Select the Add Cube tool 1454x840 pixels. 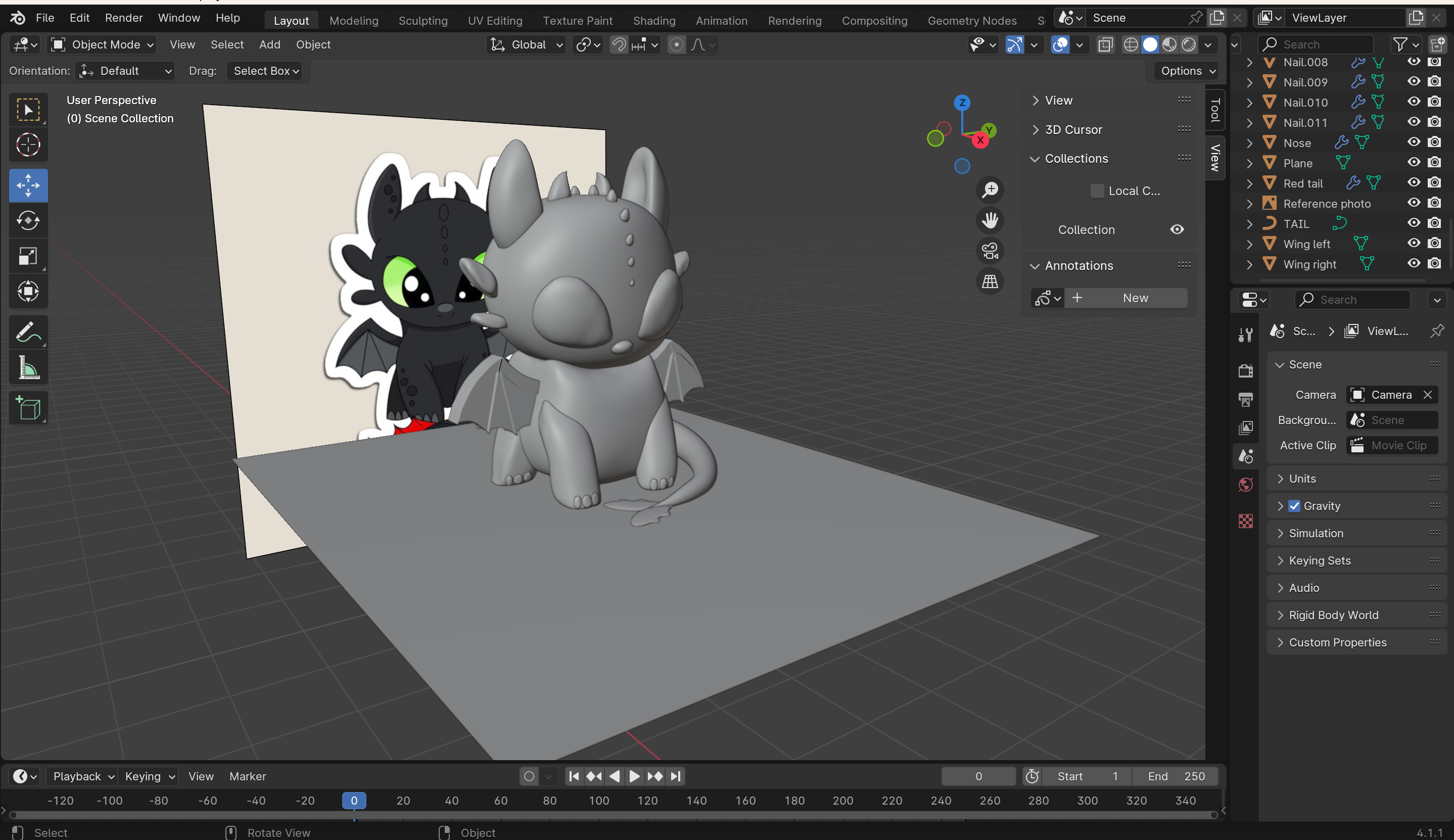click(x=28, y=408)
